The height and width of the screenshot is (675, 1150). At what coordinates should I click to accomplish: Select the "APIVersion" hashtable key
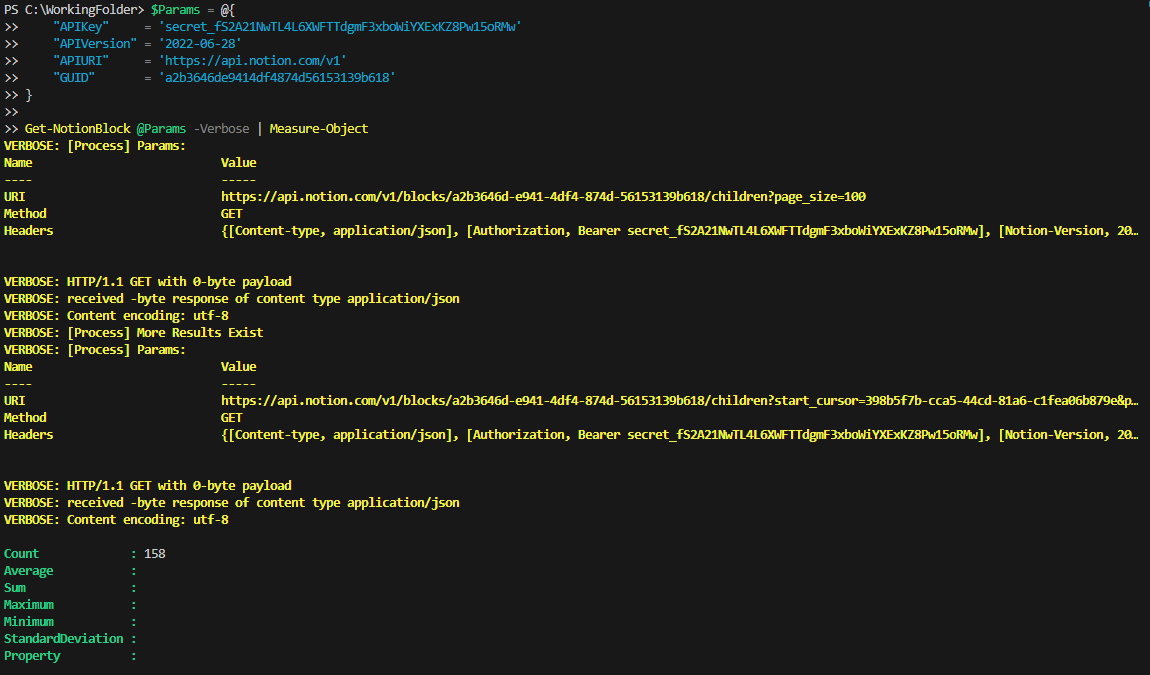(x=95, y=44)
